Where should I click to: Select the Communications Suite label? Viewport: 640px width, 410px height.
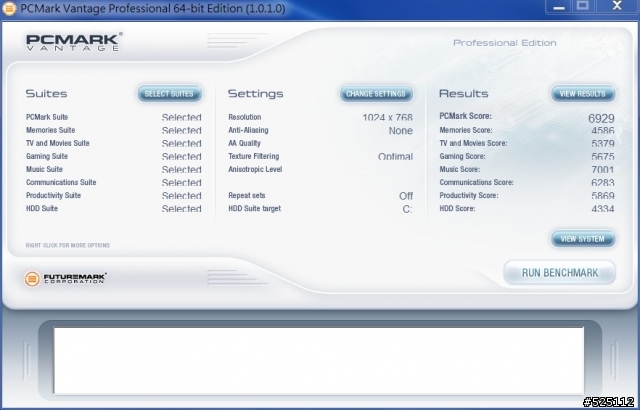(x=61, y=182)
